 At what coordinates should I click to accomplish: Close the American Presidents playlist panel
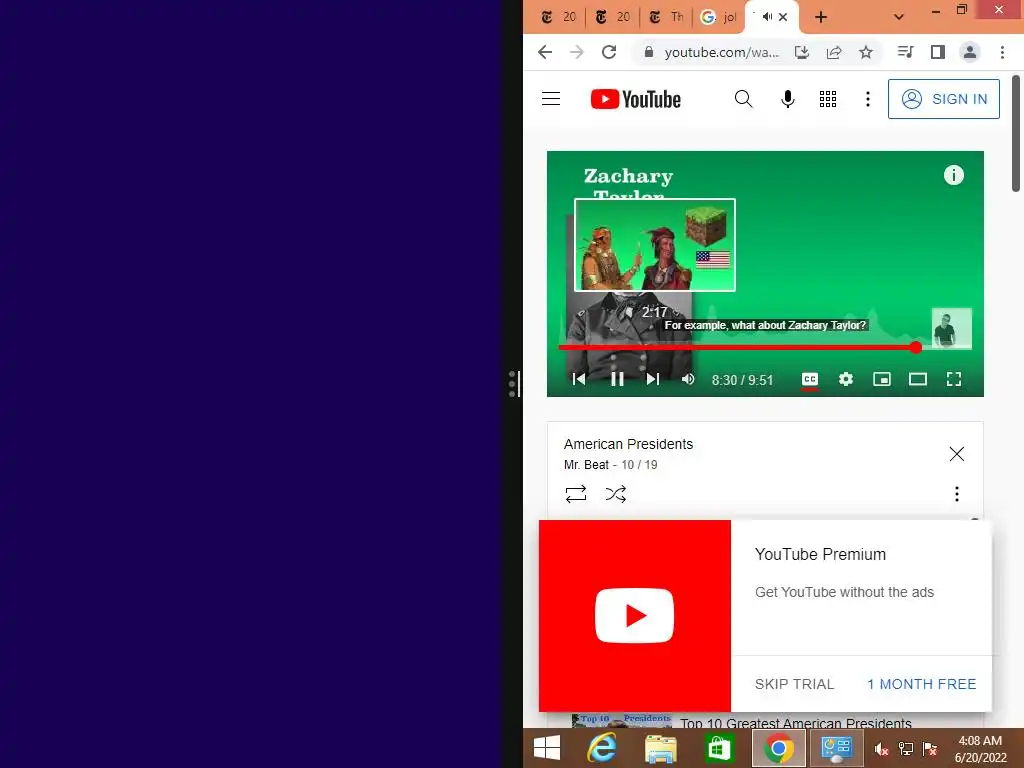click(956, 454)
